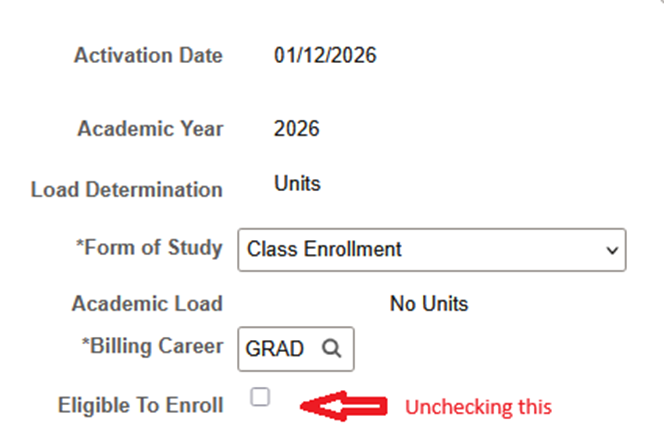This screenshot has width=664, height=428.
Task: Click the Load Determination label
Action: tap(127, 189)
